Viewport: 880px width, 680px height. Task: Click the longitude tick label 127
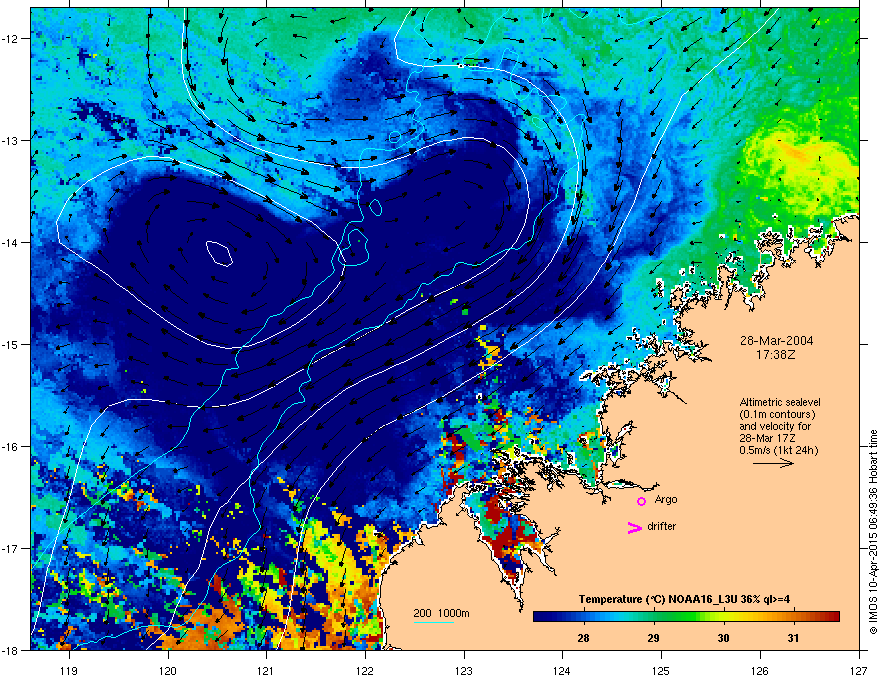tap(859, 670)
